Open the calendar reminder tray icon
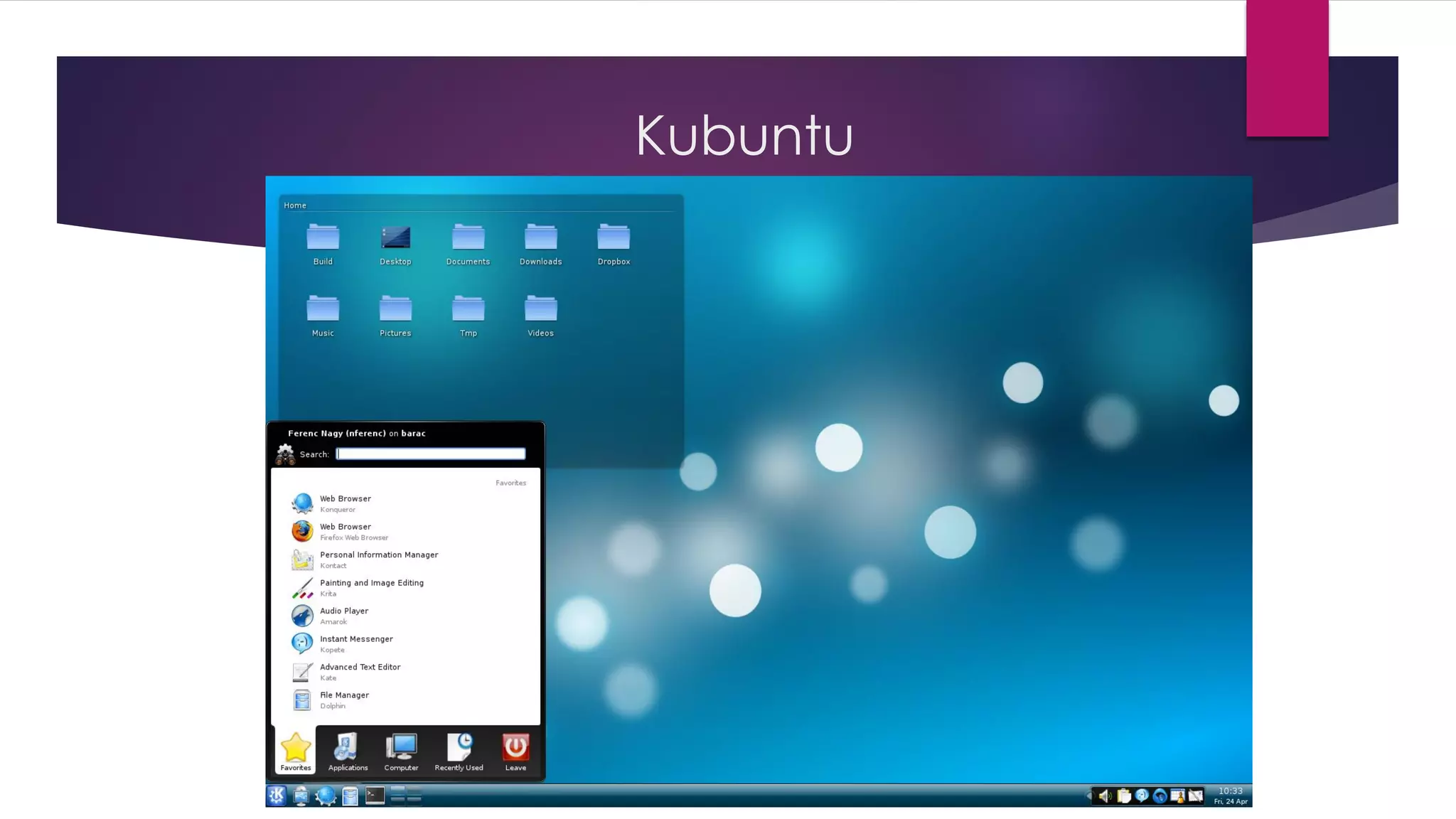1456x819 pixels. click(1177, 796)
